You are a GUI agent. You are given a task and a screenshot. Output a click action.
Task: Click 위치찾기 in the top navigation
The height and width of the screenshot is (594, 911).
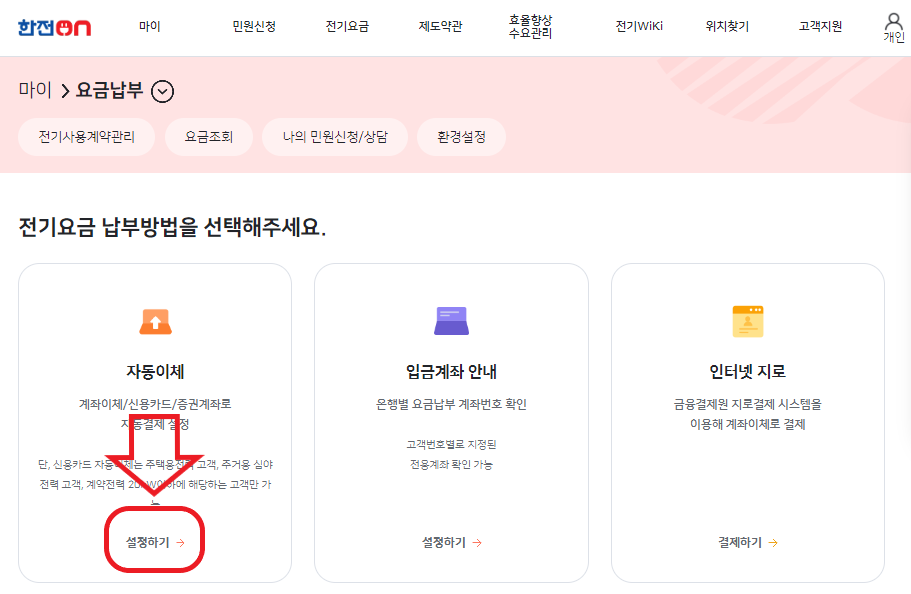725,26
